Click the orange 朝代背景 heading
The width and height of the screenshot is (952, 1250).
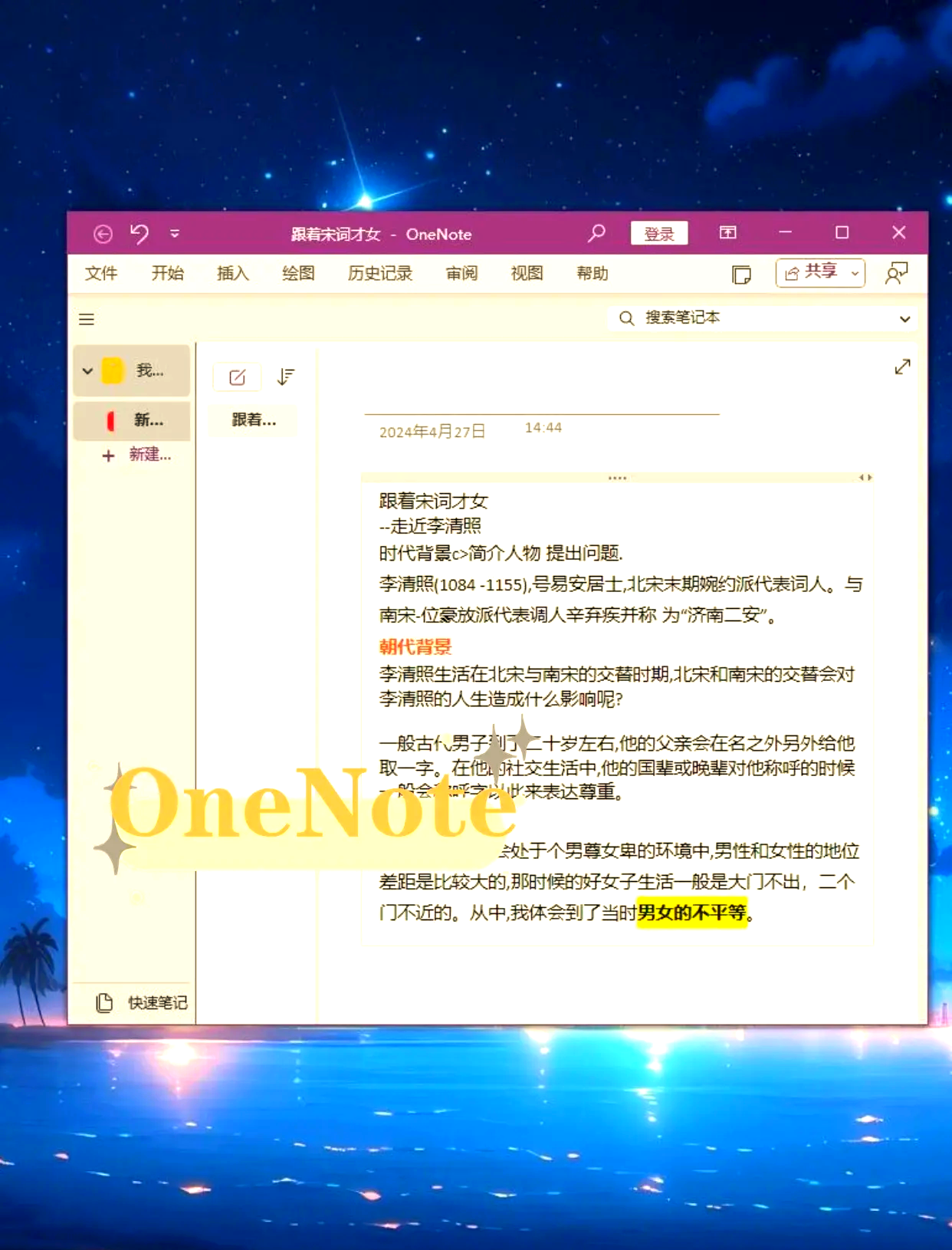415,646
